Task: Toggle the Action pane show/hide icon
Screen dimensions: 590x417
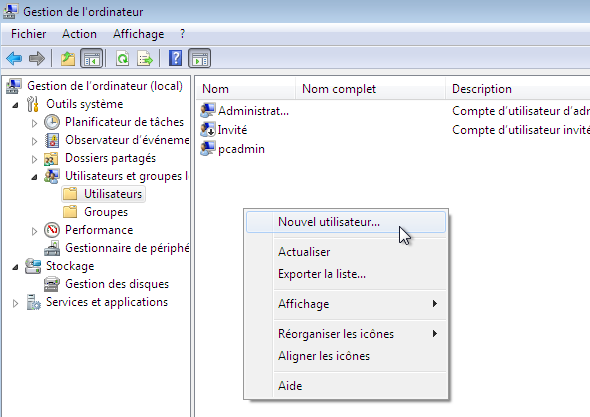Action: click(x=199, y=59)
